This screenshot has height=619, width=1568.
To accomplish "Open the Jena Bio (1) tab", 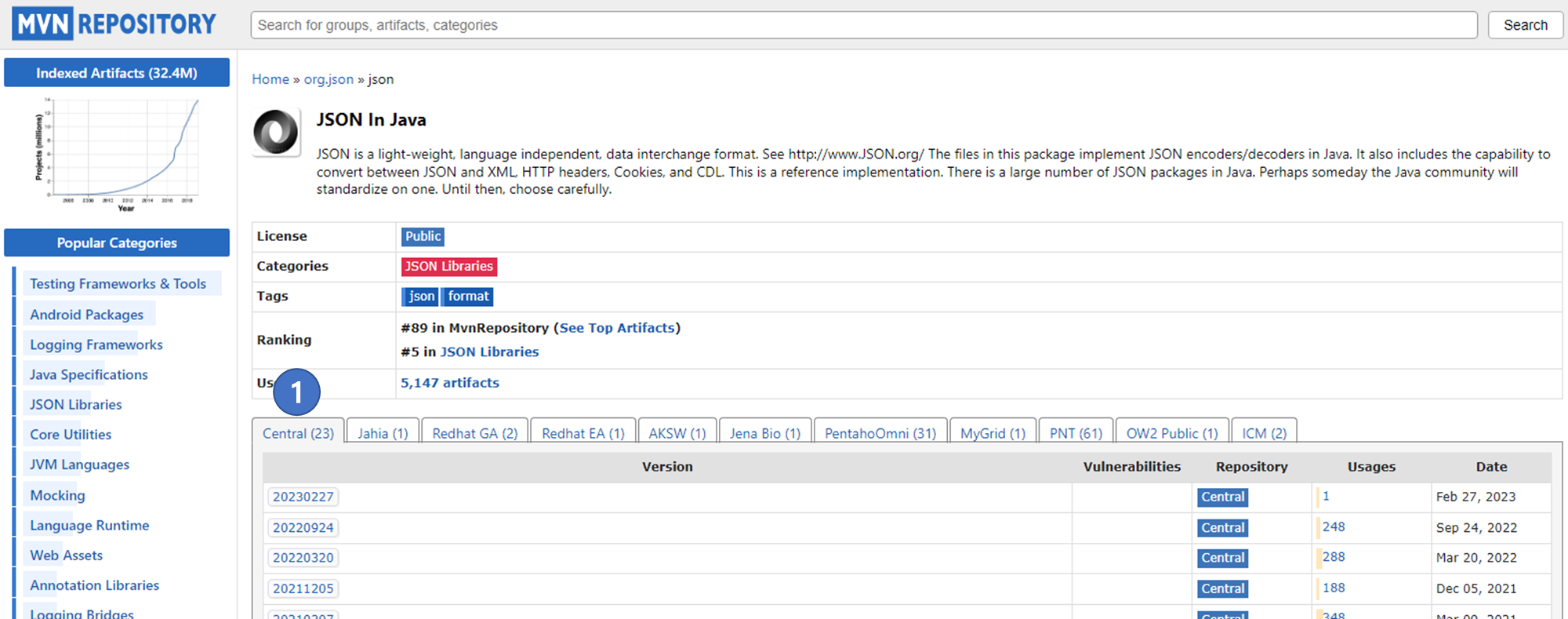I will pos(765,433).
